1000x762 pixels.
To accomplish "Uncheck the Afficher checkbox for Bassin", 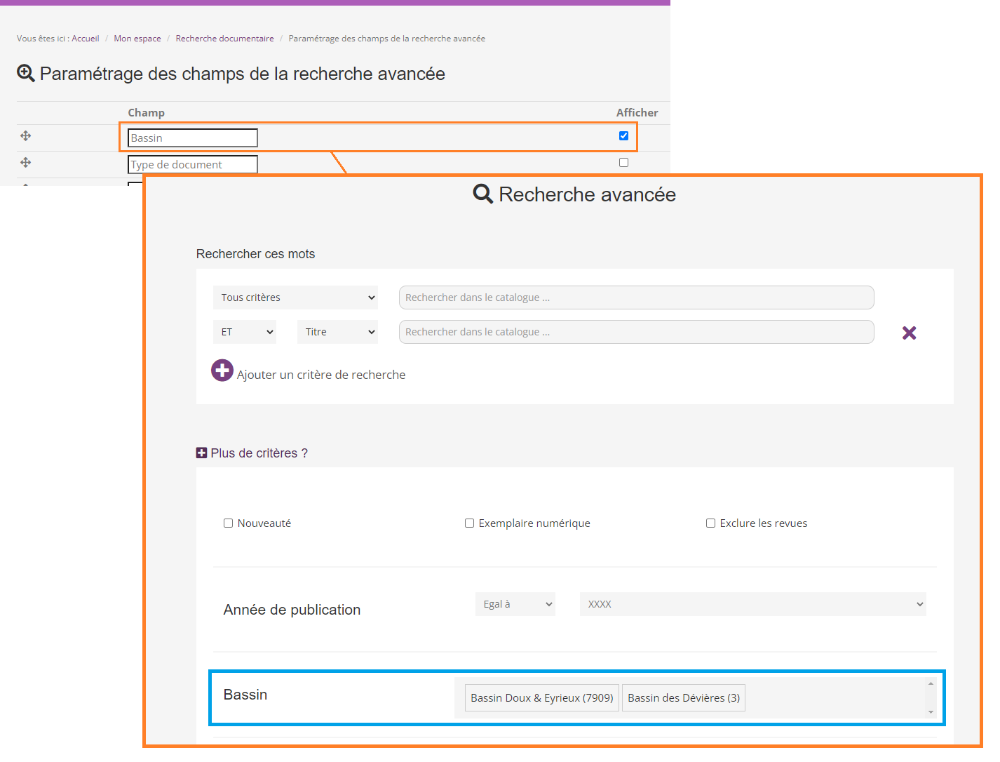I will (x=624, y=136).
